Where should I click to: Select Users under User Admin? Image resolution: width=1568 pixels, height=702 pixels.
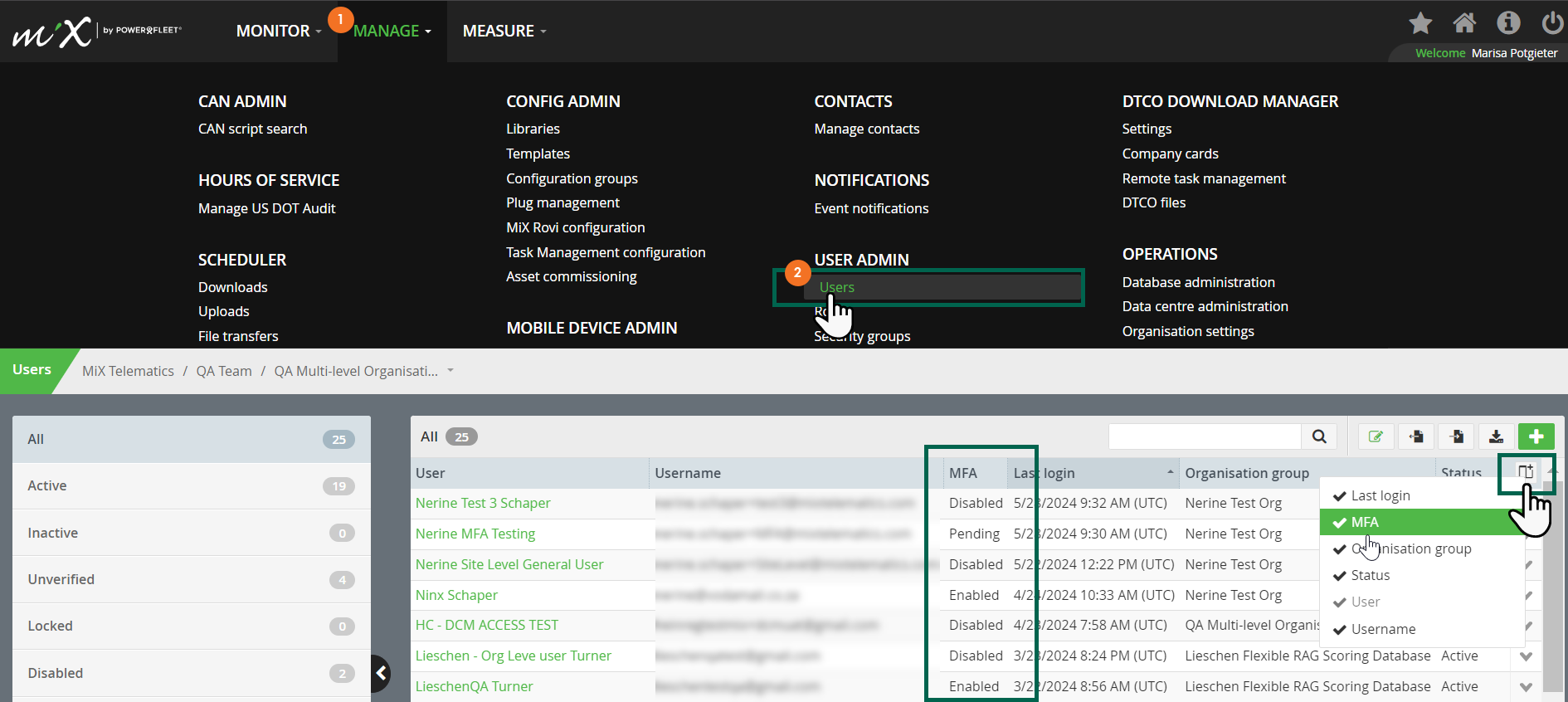[836, 287]
